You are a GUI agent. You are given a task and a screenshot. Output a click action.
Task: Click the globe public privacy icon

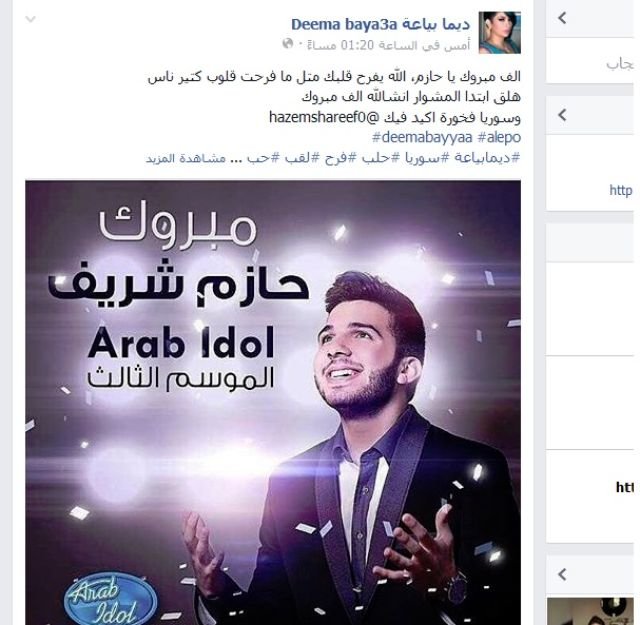tap(288, 43)
